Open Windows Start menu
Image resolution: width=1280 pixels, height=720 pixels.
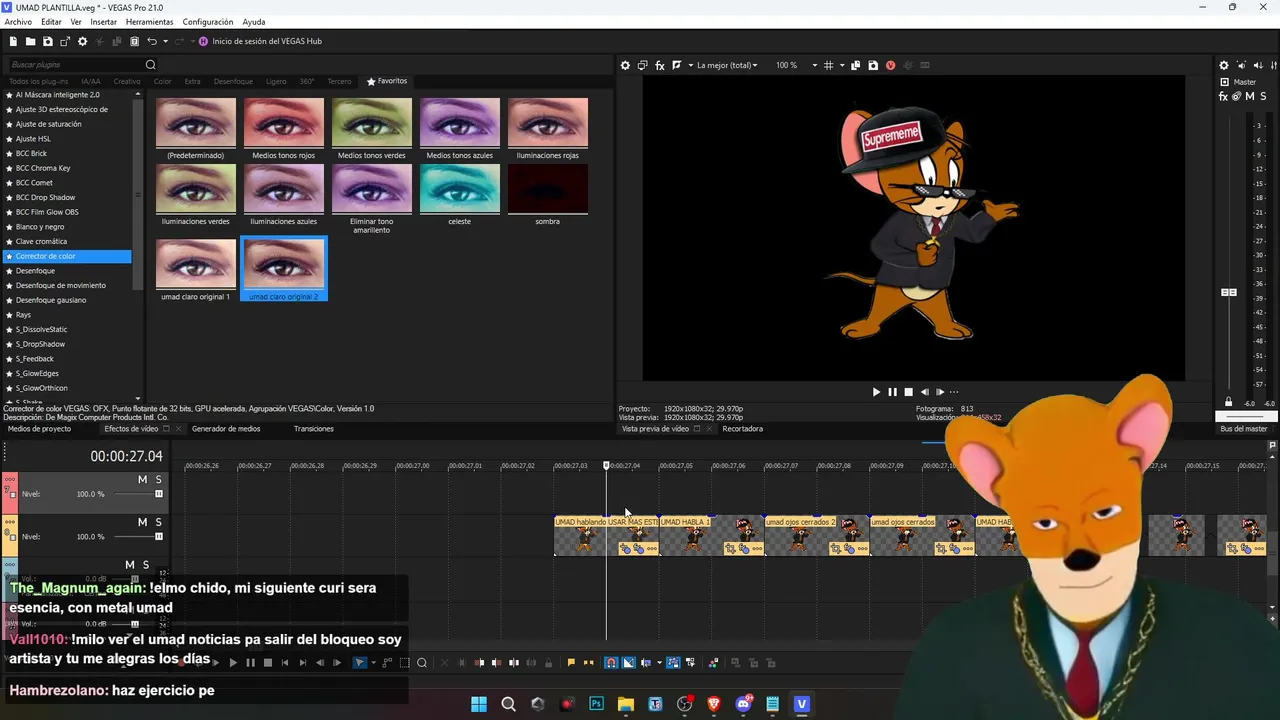pos(479,704)
